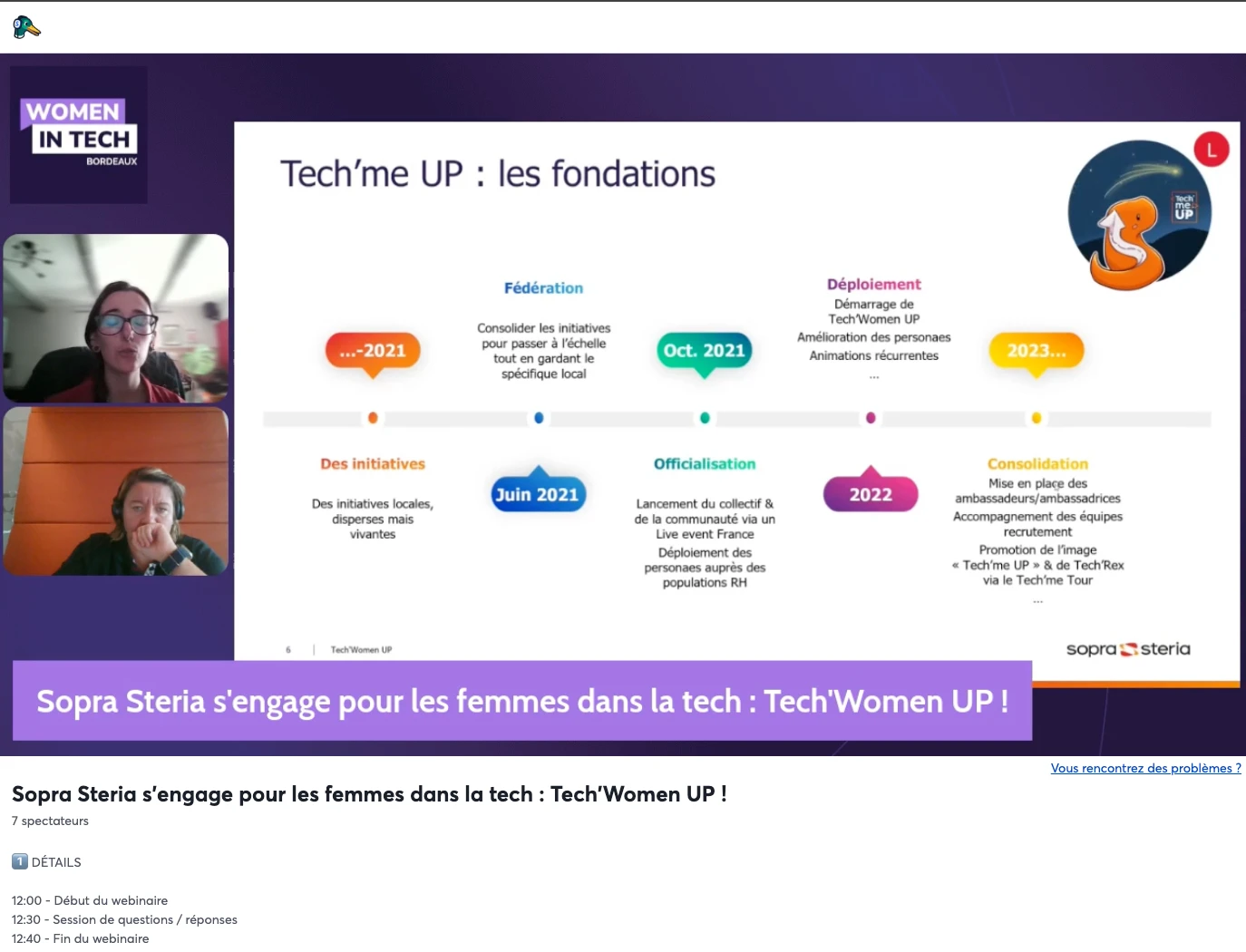Click the red L avatar badge
The image size is (1246, 952).
[x=1211, y=150]
